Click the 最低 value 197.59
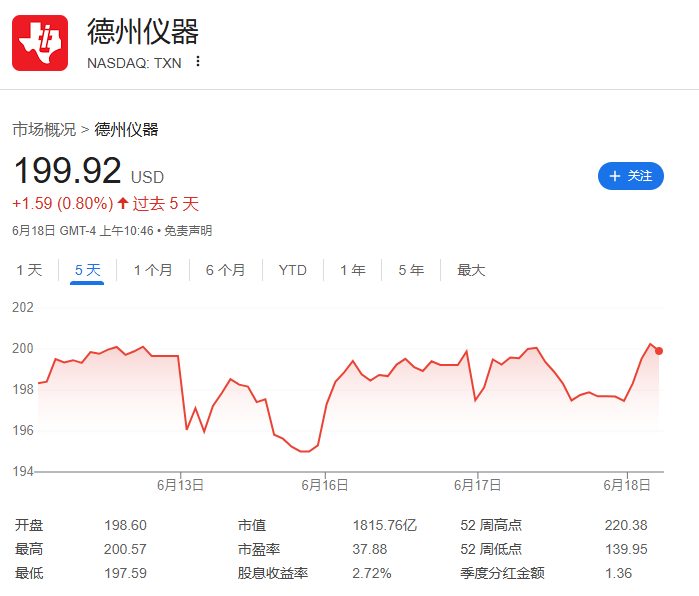This screenshot has width=699, height=596. [x=125, y=573]
